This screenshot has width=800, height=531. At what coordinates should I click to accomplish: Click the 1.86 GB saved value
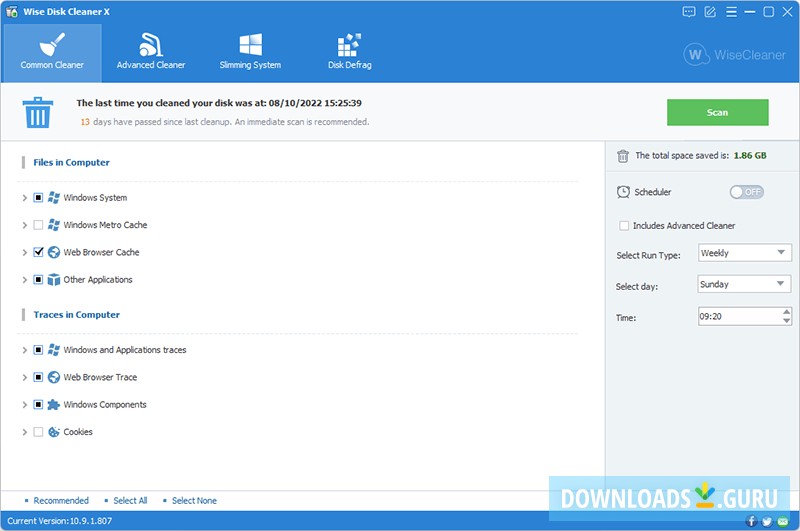click(750, 156)
